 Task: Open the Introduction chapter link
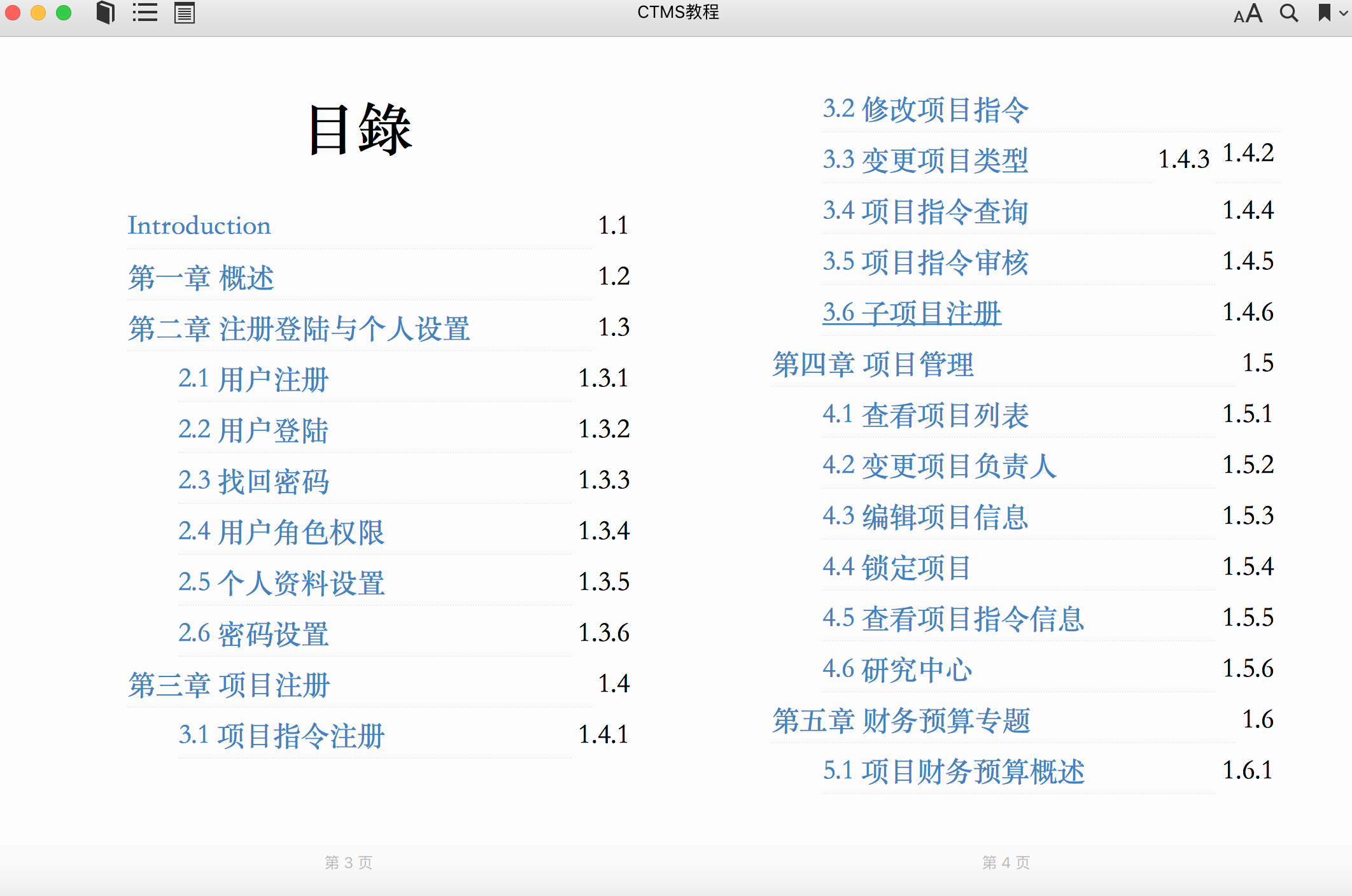199,225
